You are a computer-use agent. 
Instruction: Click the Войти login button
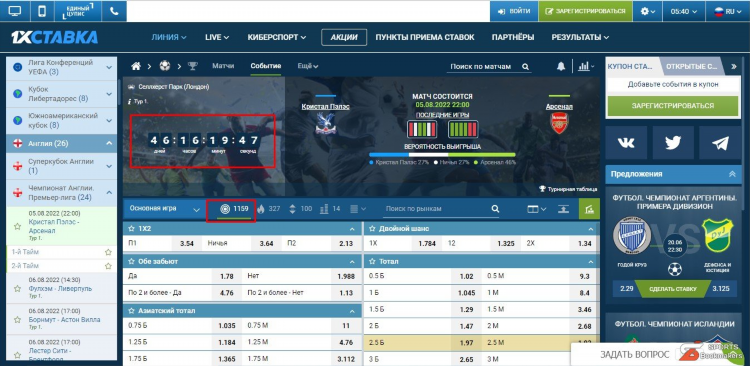coord(514,11)
